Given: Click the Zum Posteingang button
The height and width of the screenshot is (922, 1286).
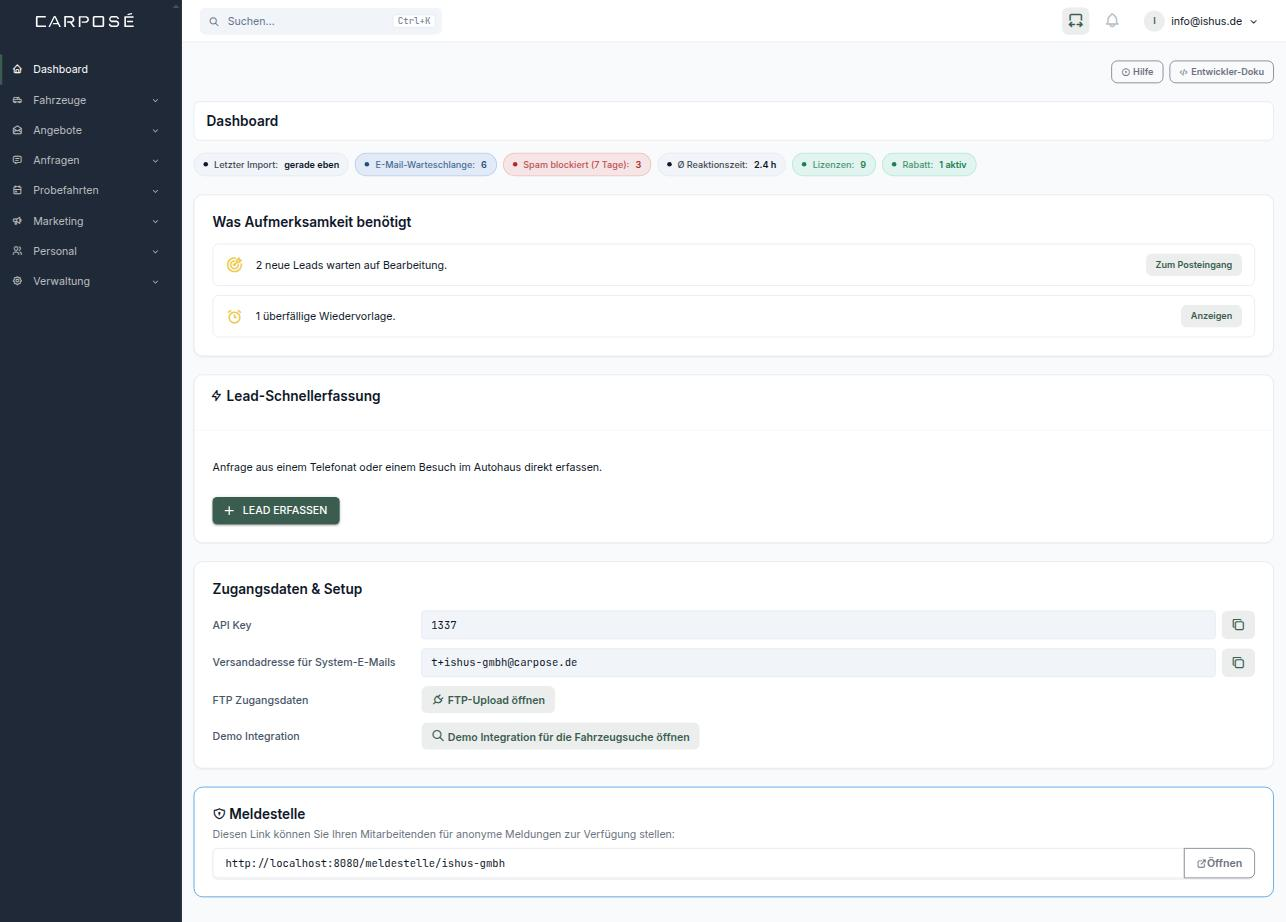Looking at the screenshot, I should [1193, 265].
